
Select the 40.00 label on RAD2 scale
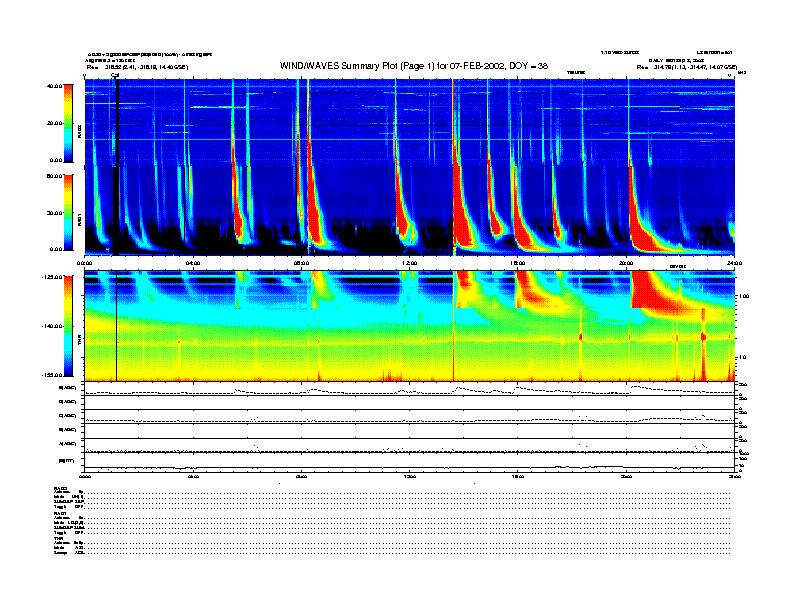click(x=55, y=86)
